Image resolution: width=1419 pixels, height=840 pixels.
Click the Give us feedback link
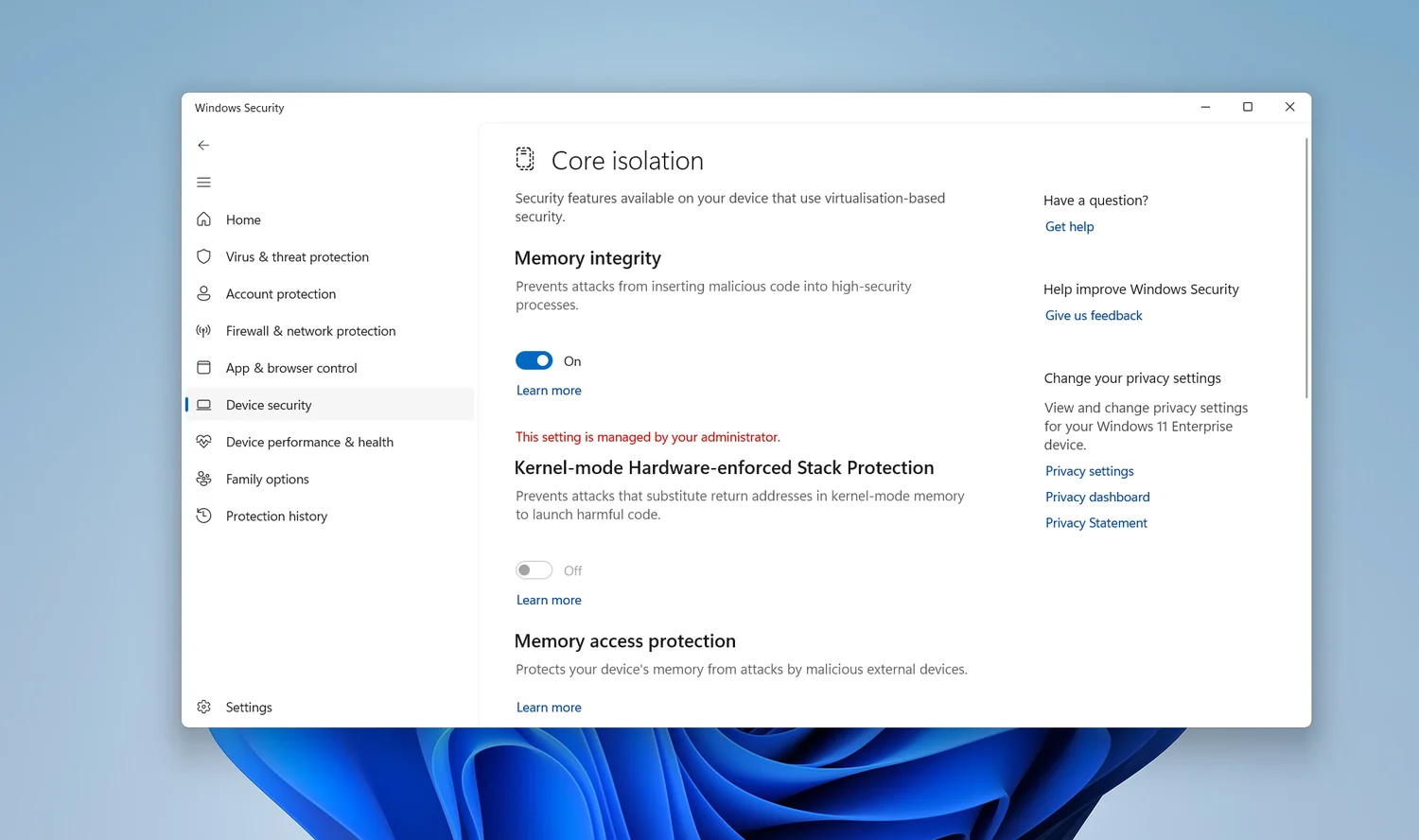[1094, 316]
